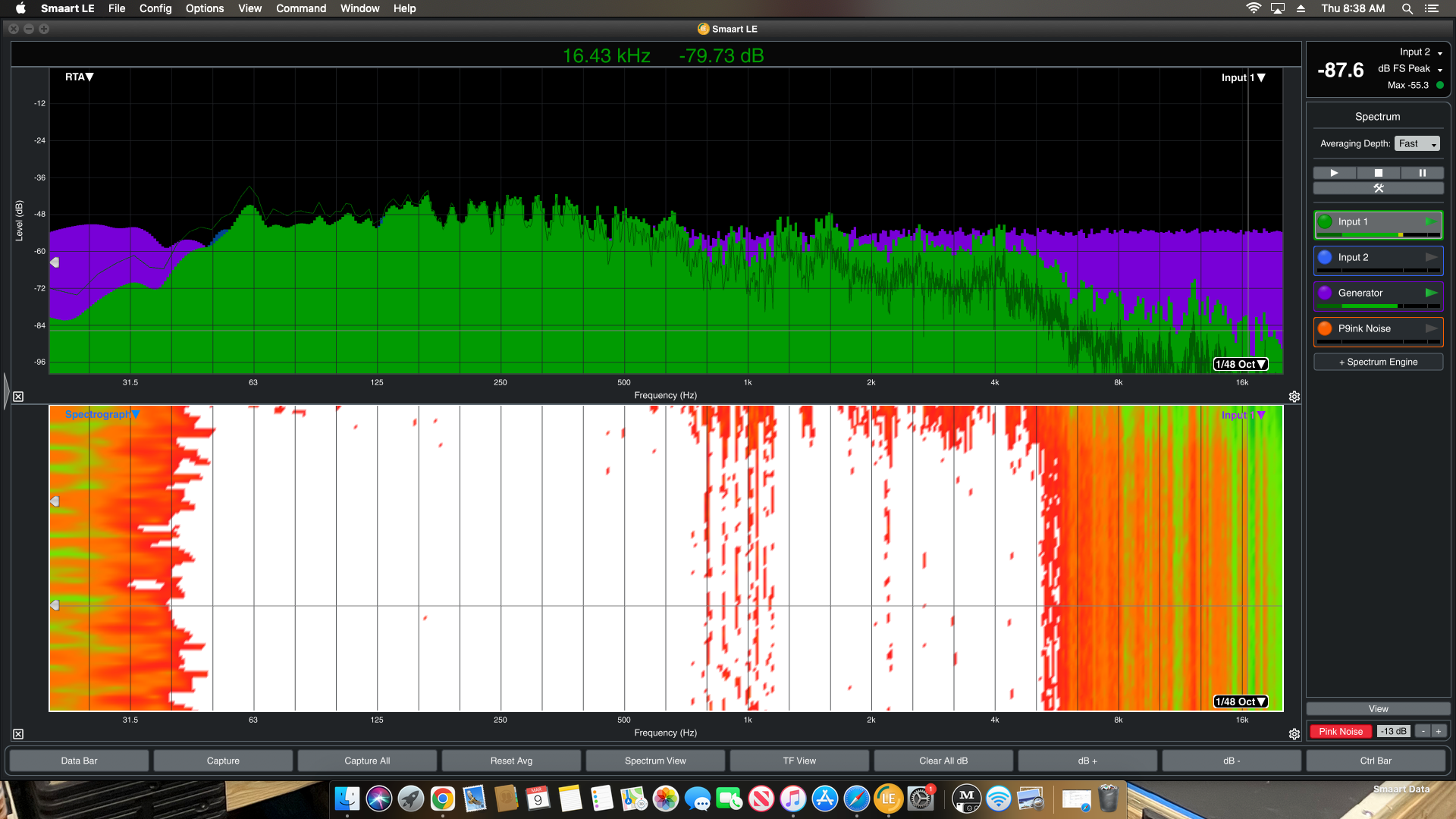Open RTA graph settings gear icon

pyautogui.click(x=1294, y=397)
